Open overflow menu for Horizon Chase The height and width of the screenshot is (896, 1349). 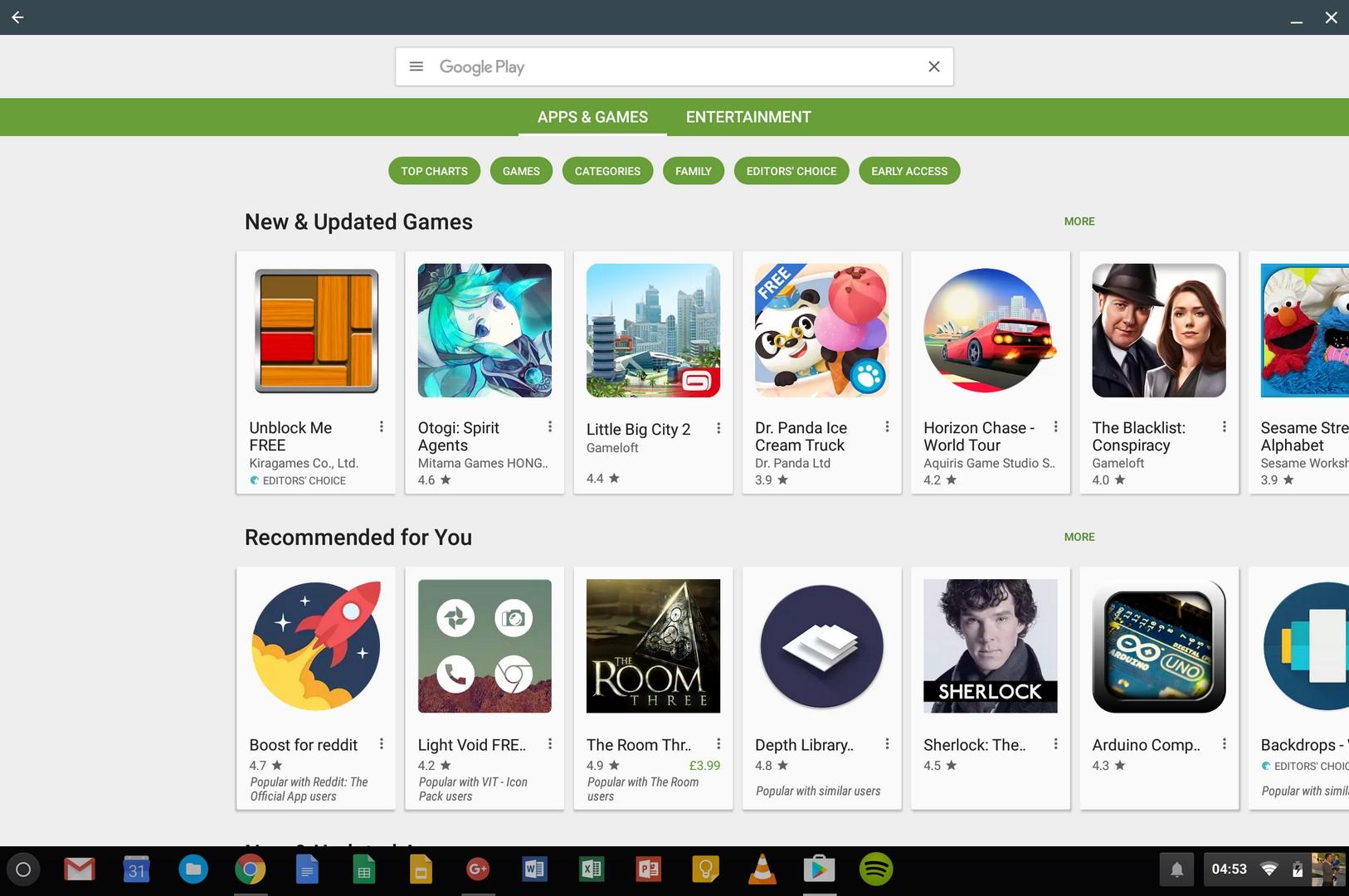1055,426
